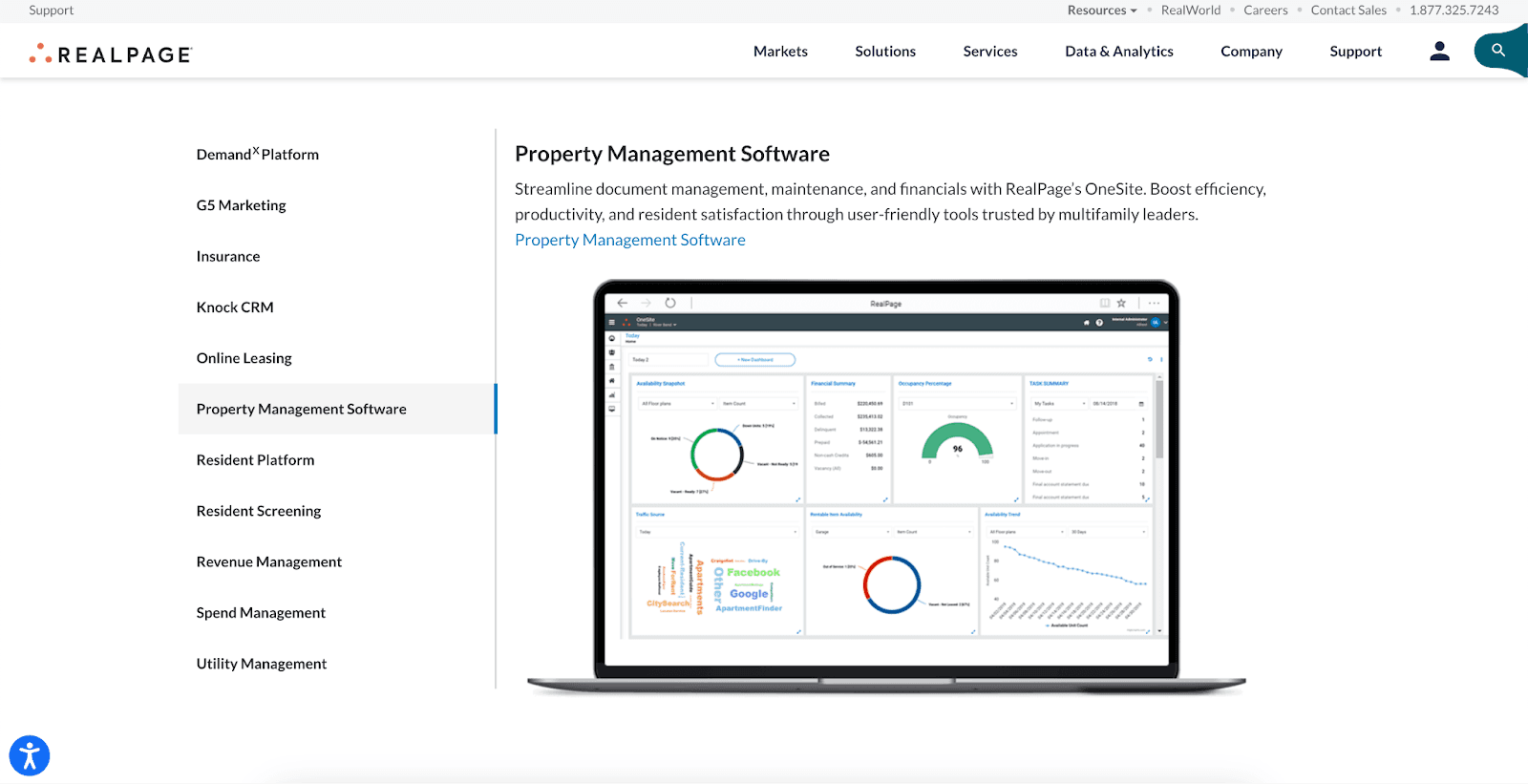Select the Online Leasing tab
Image resolution: width=1528 pixels, height=784 pixels.
click(336, 358)
